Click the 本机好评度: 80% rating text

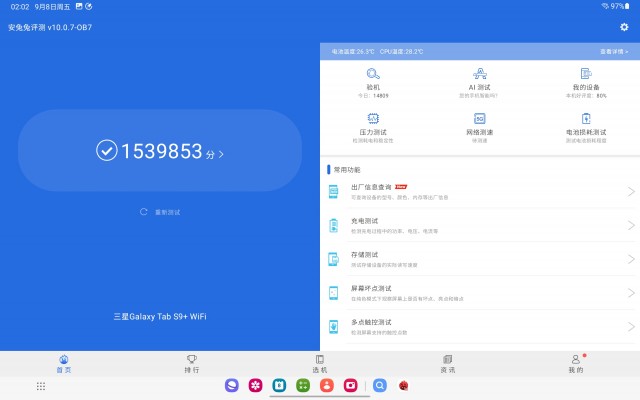(586, 96)
